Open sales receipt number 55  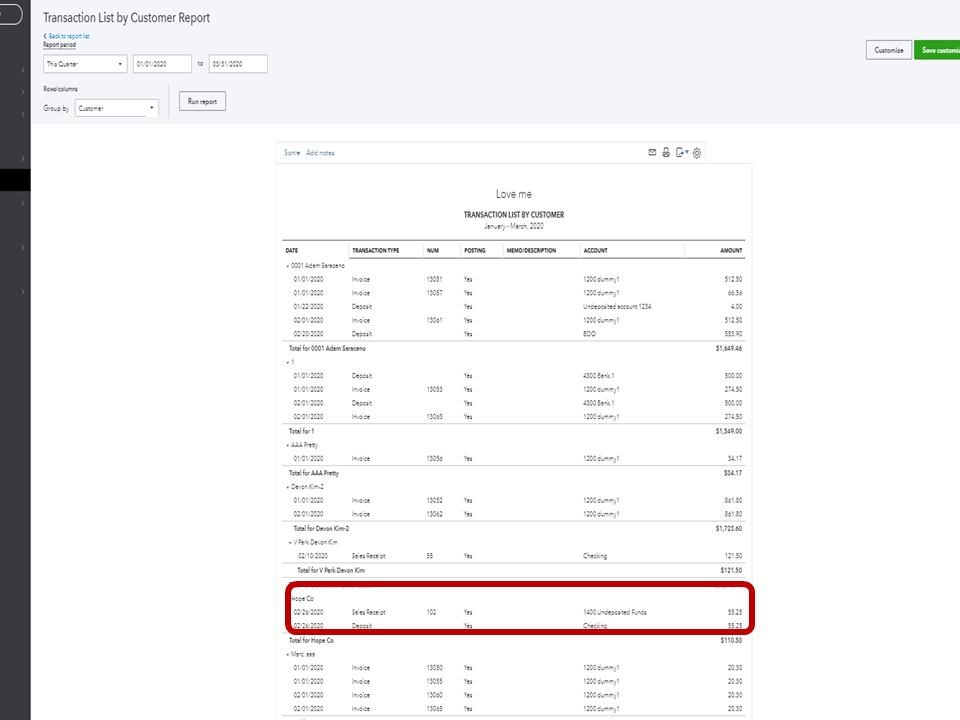(430, 557)
